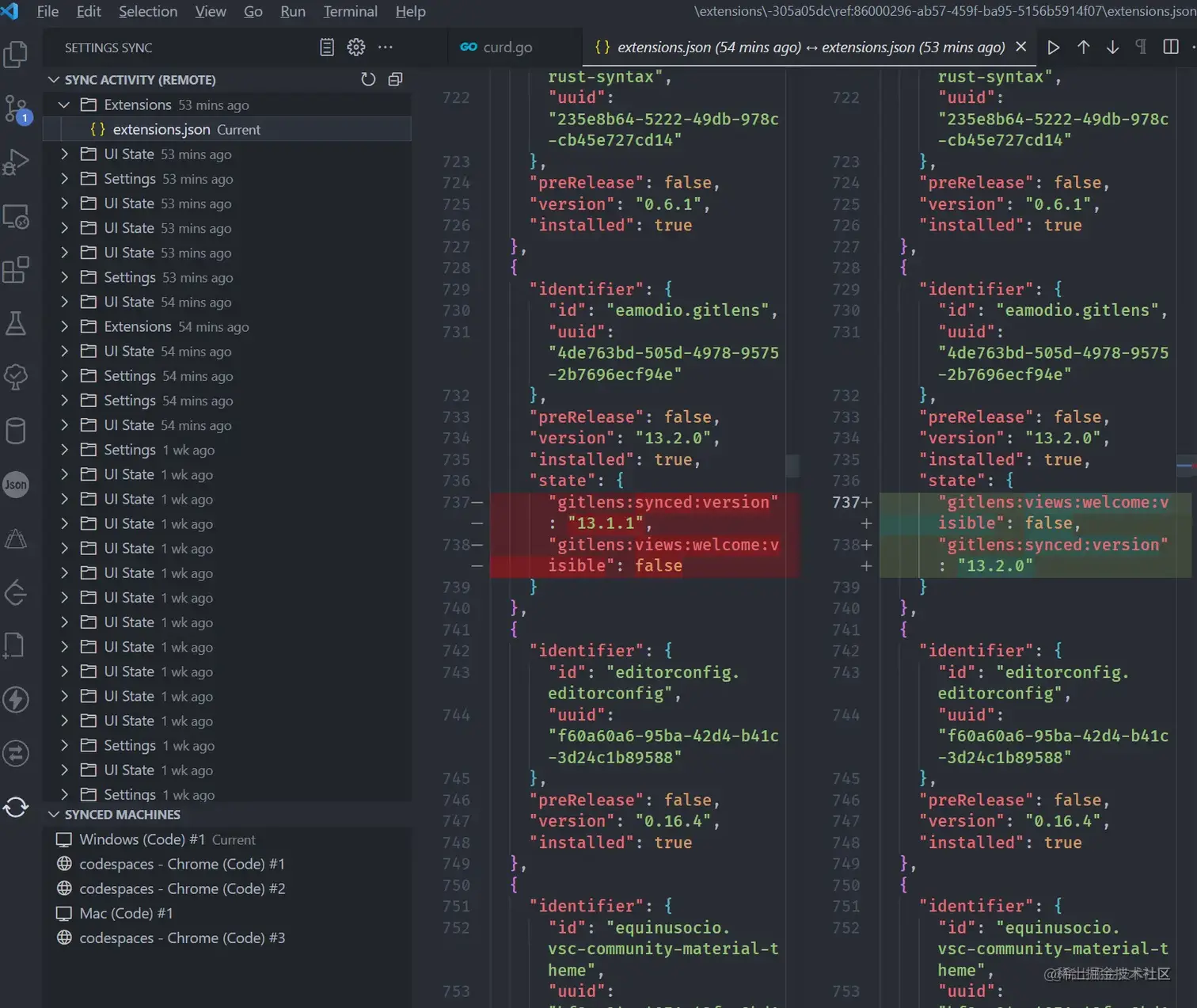Expand the Extensions 54 mins ago folder

pyautogui.click(x=64, y=326)
